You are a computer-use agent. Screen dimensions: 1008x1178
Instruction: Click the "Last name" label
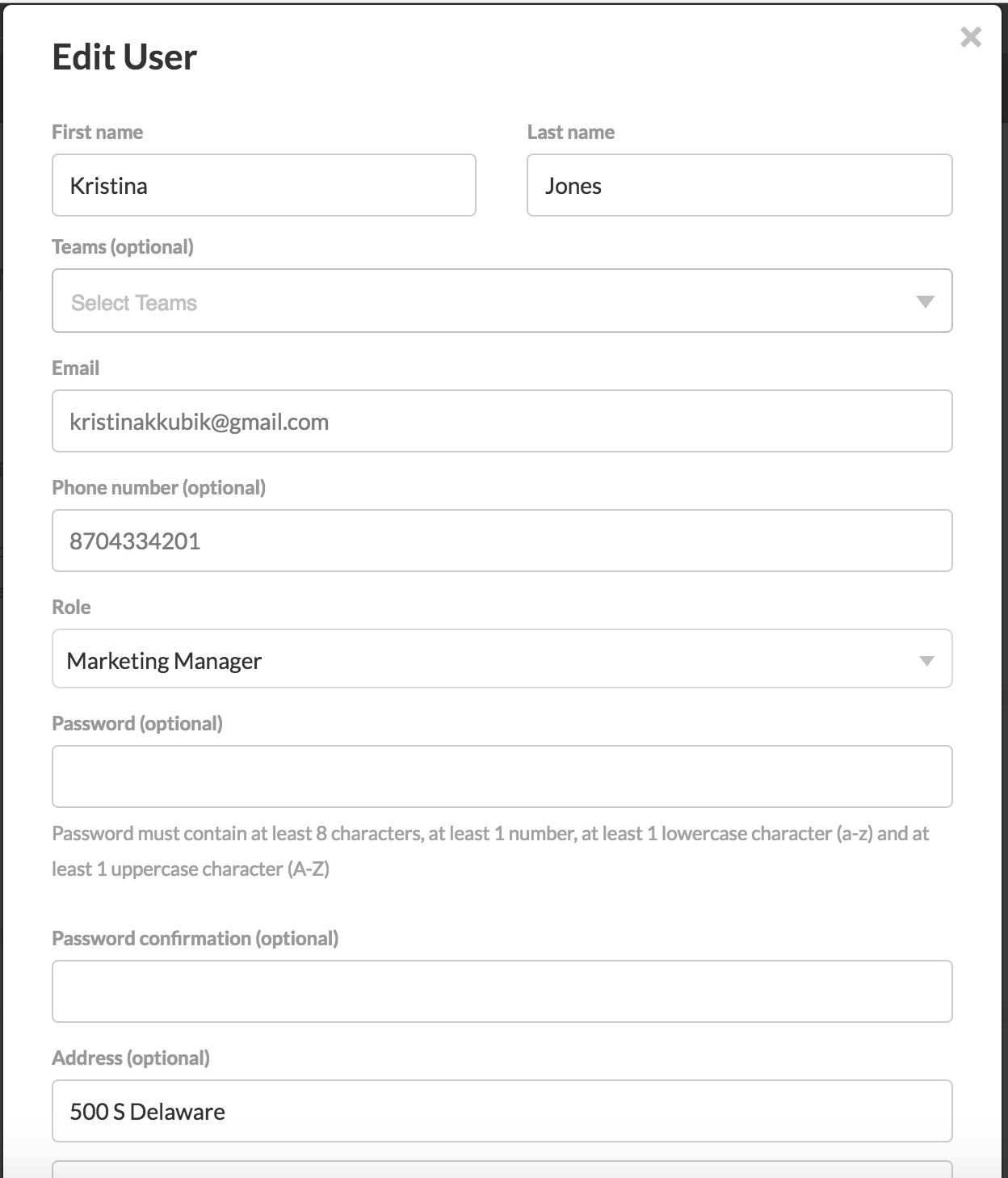[571, 133]
